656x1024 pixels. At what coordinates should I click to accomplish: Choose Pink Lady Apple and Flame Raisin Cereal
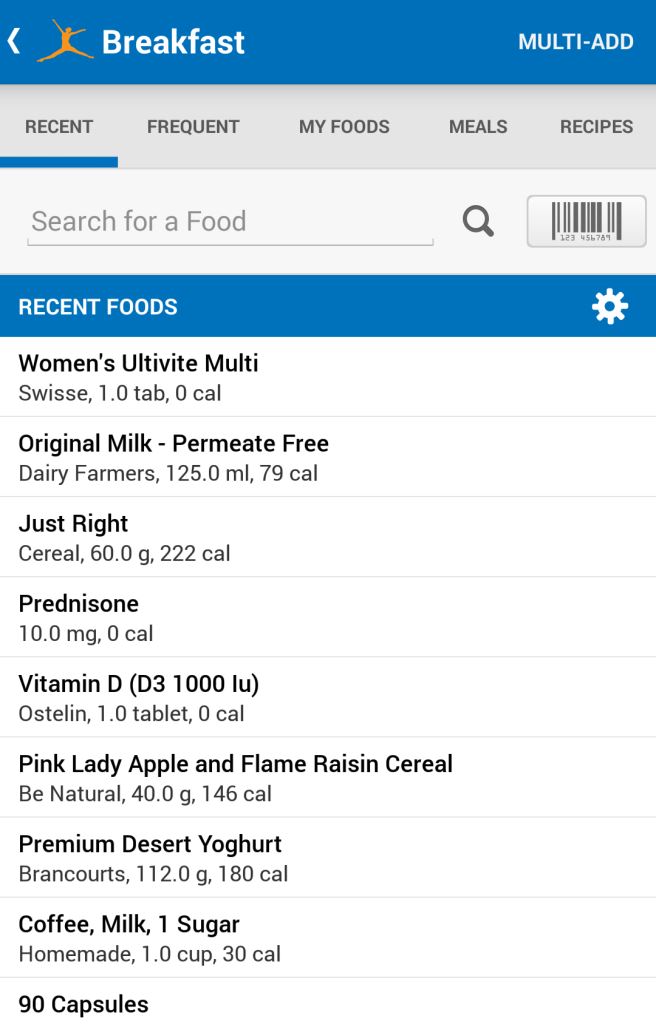[328, 777]
